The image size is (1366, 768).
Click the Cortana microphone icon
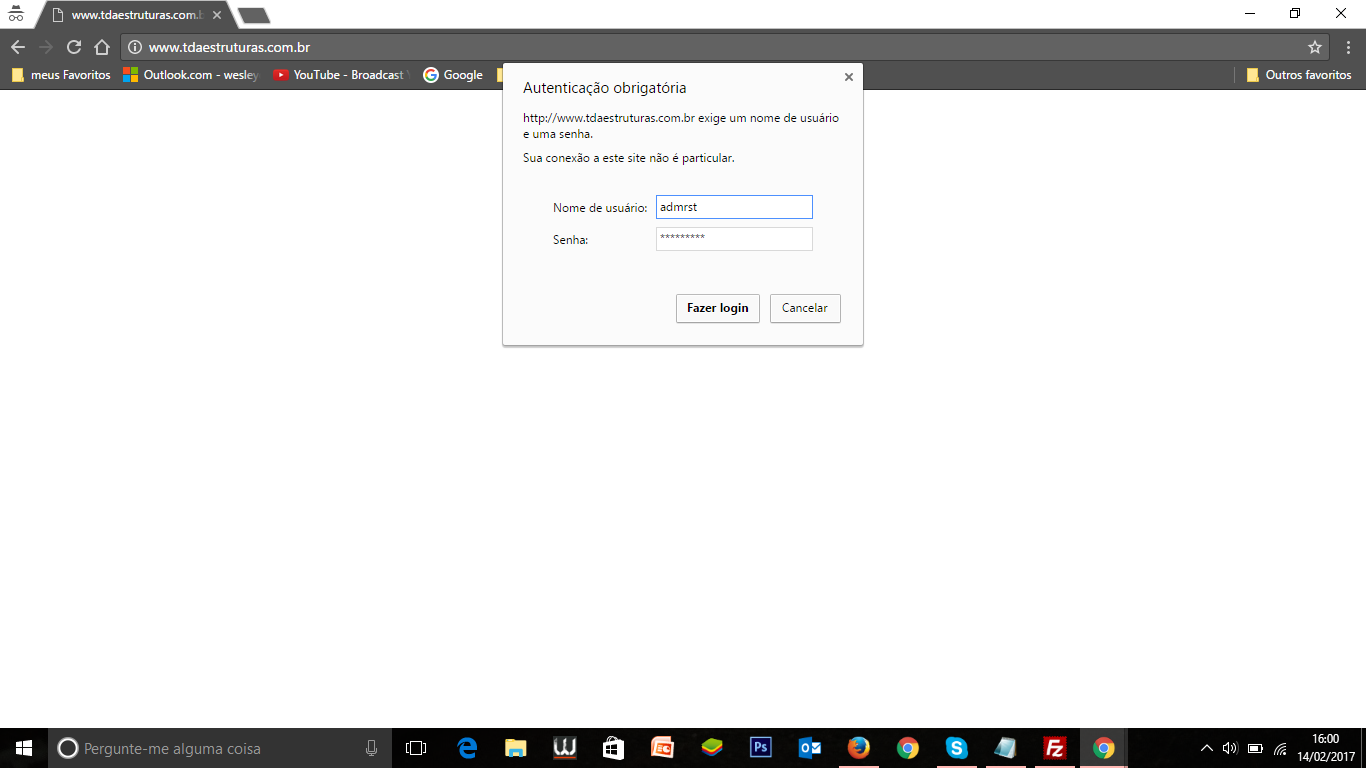(371, 748)
